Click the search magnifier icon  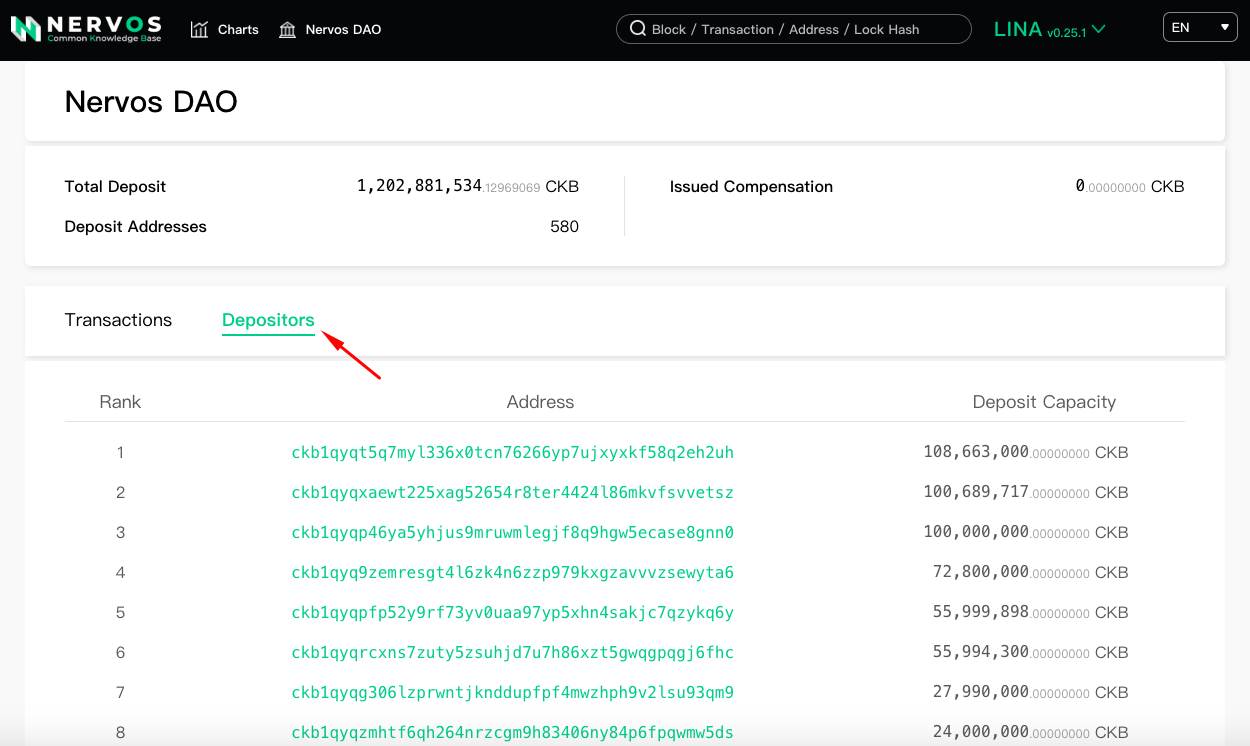637,29
